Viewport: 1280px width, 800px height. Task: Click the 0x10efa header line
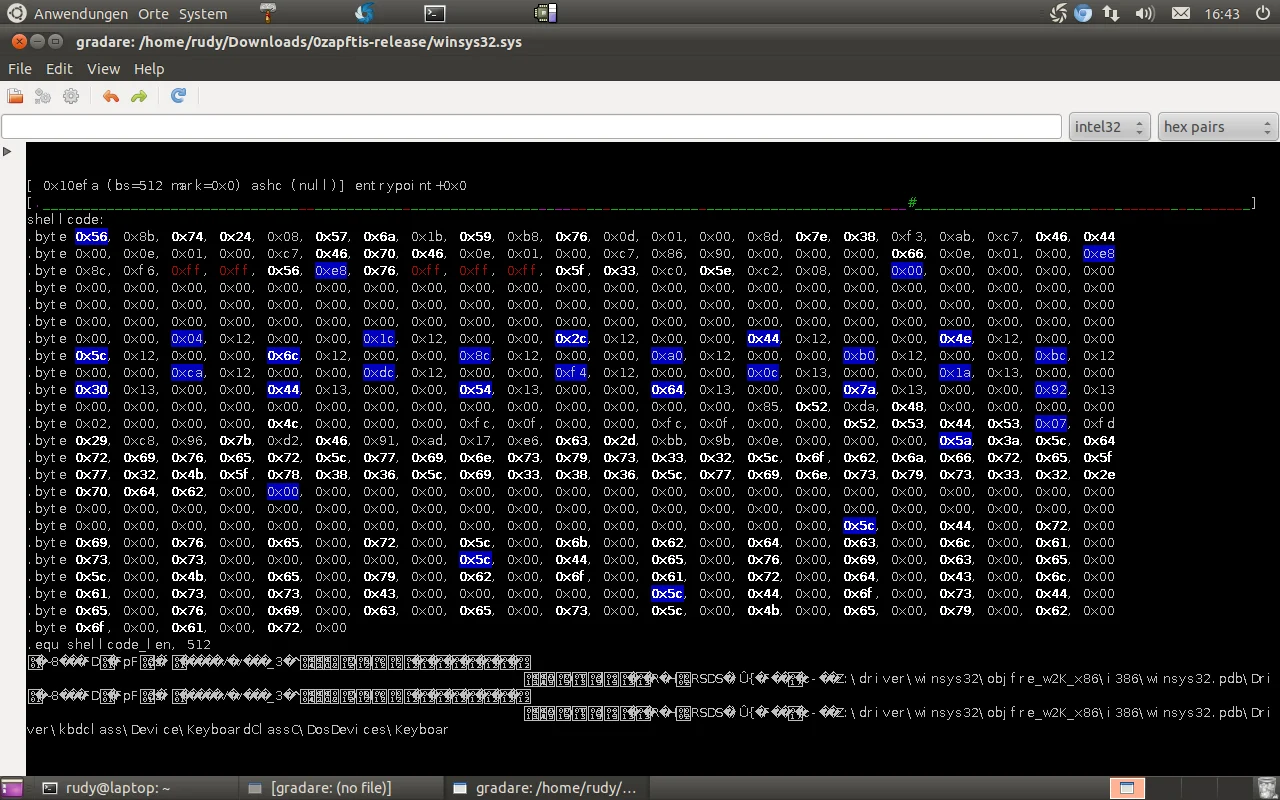pos(247,186)
